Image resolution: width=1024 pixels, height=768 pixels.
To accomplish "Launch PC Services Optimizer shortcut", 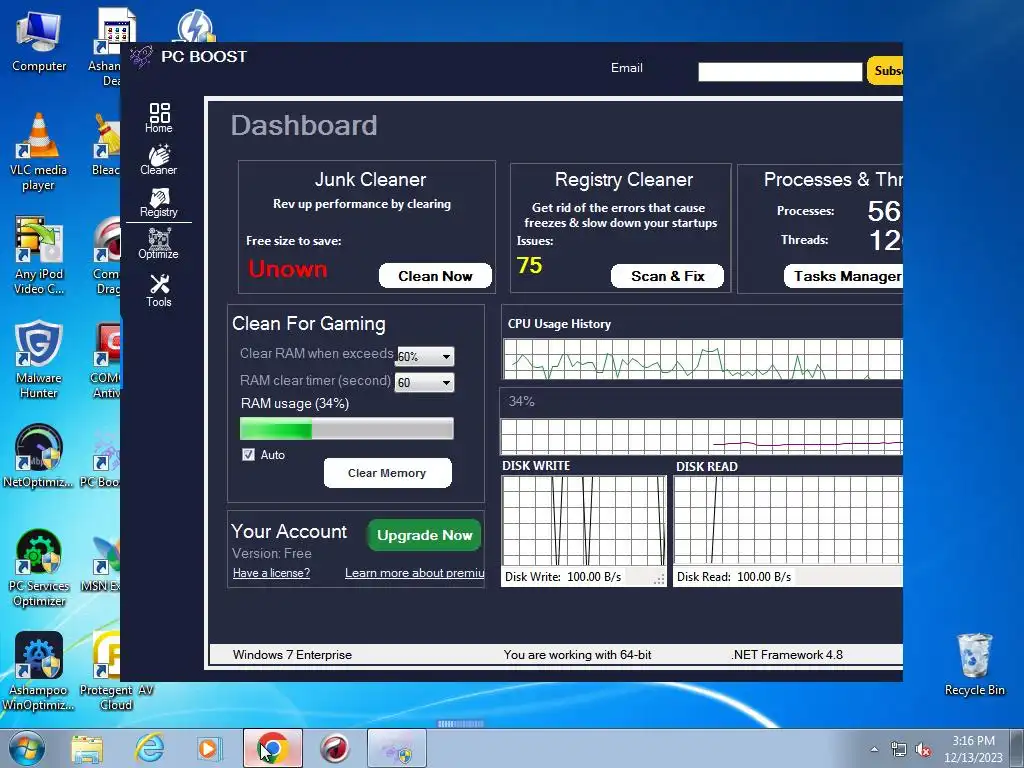I will coord(39,568).
